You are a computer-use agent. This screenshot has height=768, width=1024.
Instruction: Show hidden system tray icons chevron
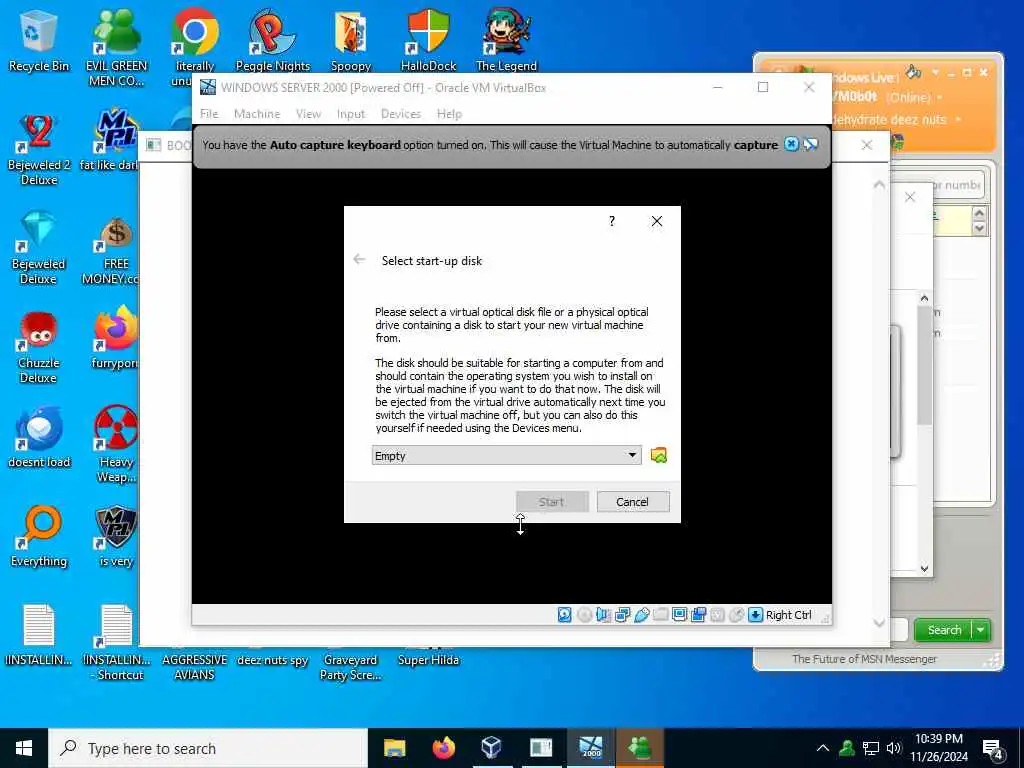click(x=823, y=748)
